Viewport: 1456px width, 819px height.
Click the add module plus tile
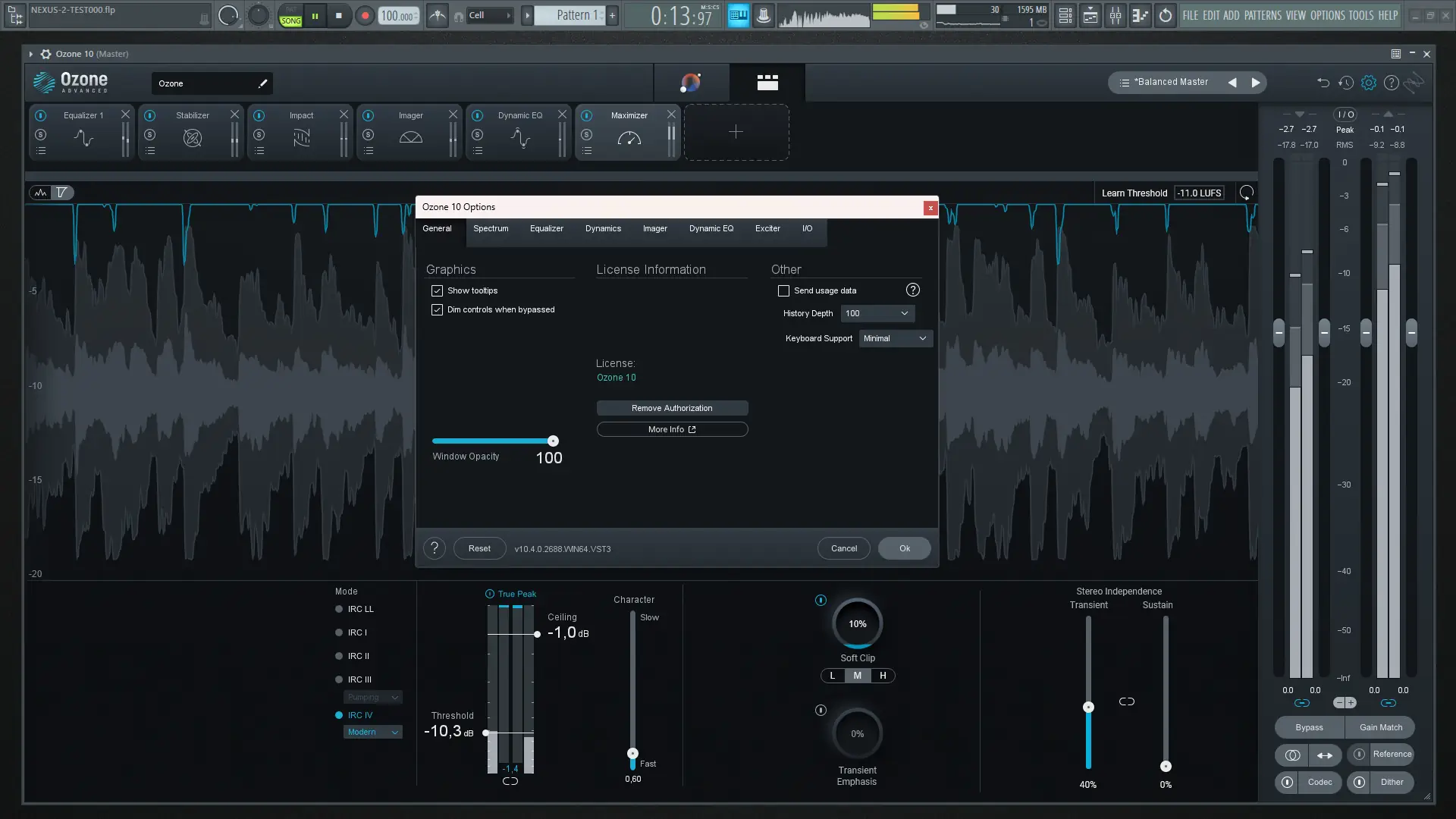pos(736,132)
